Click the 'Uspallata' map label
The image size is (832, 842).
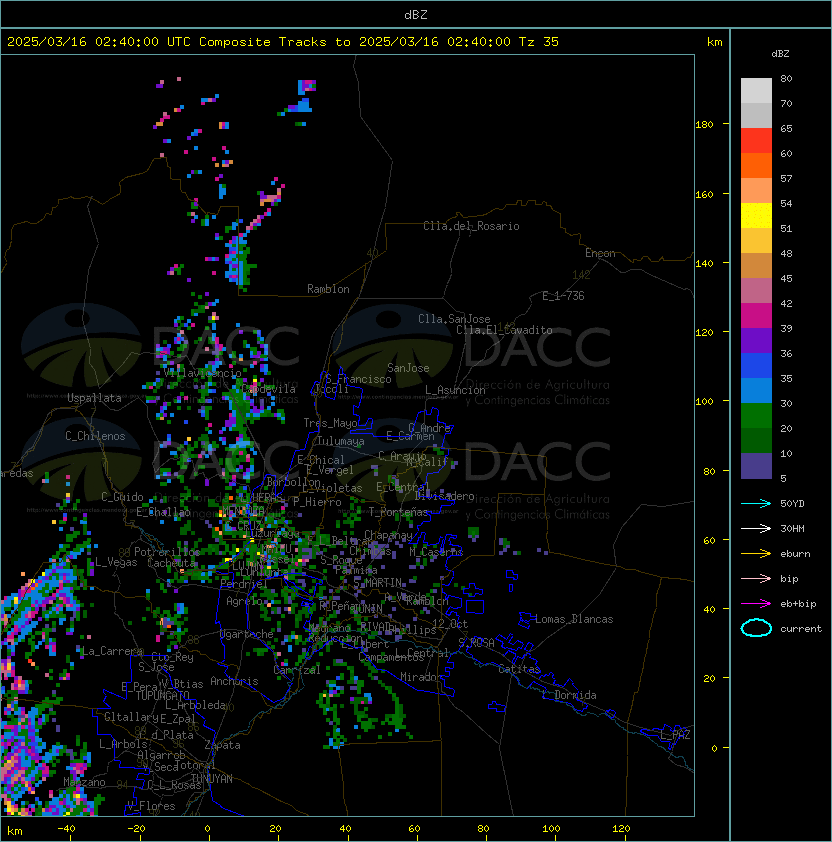[x=94, y=398]
